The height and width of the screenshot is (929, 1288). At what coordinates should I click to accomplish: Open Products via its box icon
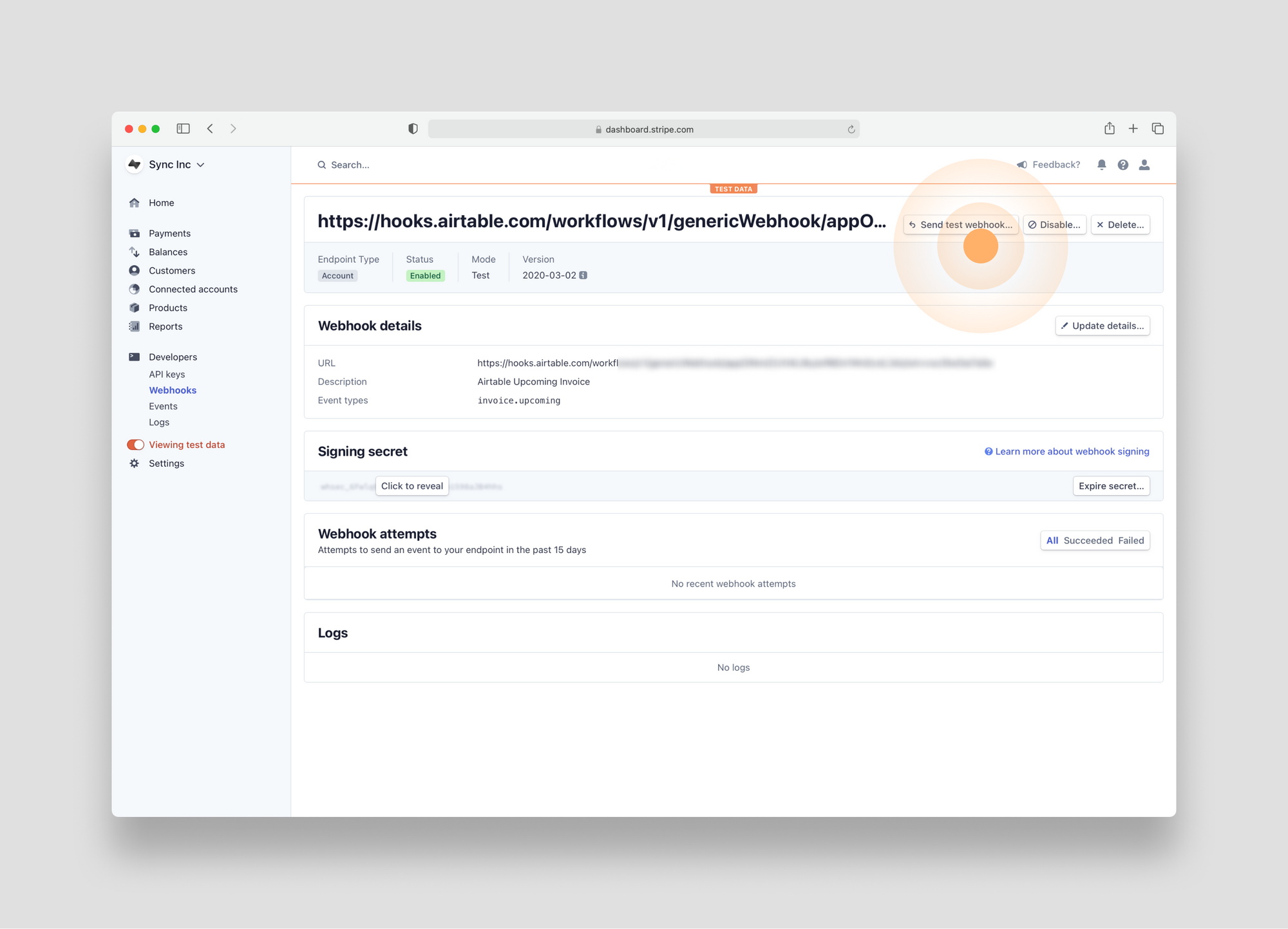coord(134,307)
